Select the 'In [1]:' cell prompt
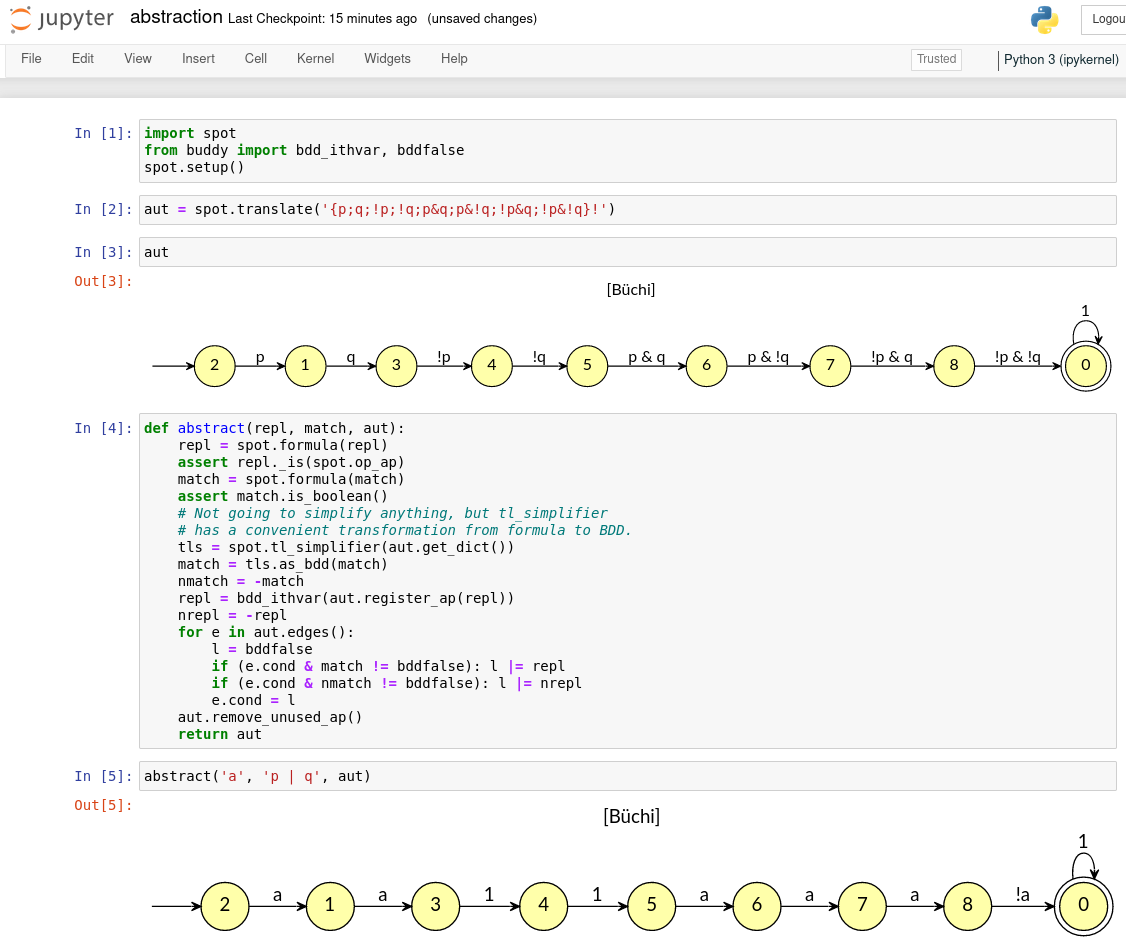 [103, 134]
